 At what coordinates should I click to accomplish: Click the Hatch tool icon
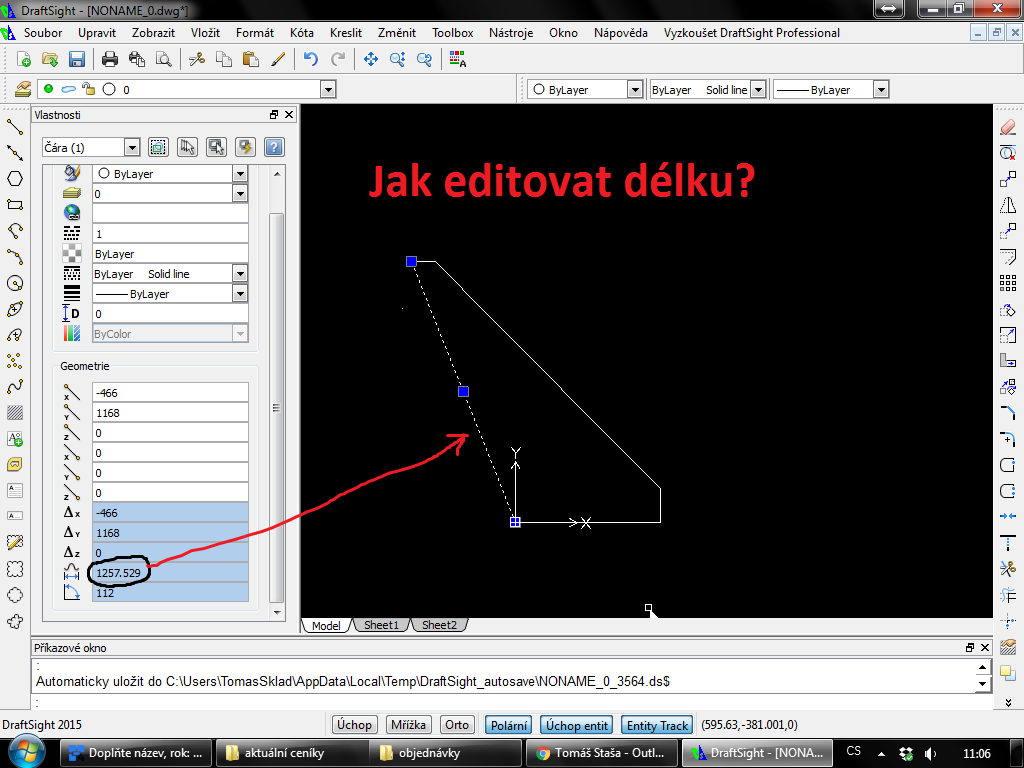(x=15, y=413)
